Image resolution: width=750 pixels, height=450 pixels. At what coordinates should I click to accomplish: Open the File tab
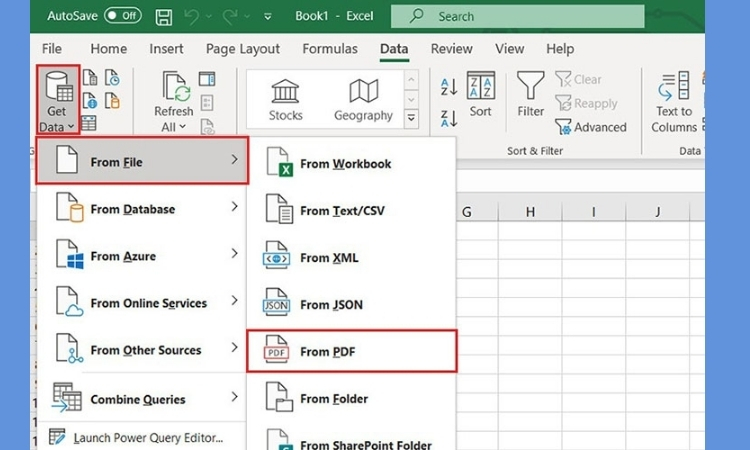[x=52, y=49]
